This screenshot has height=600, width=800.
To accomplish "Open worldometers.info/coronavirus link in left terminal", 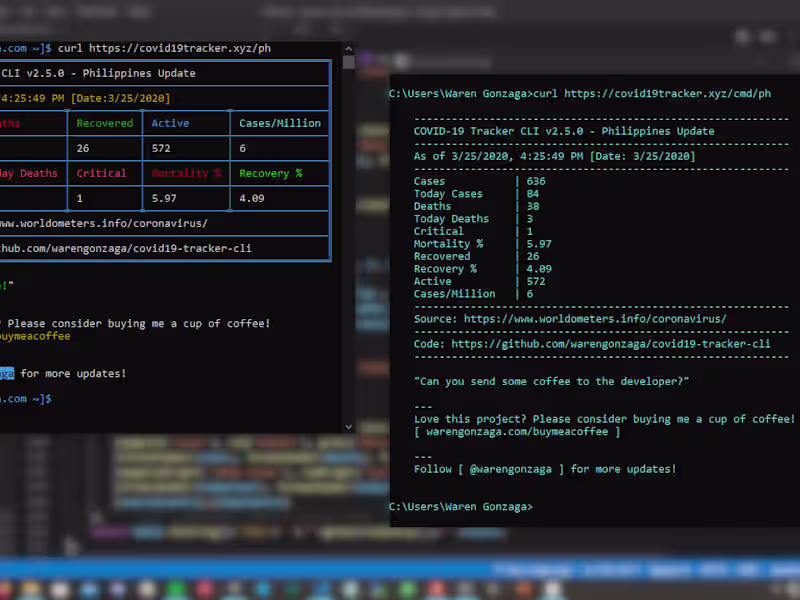I will coord(104,223).
